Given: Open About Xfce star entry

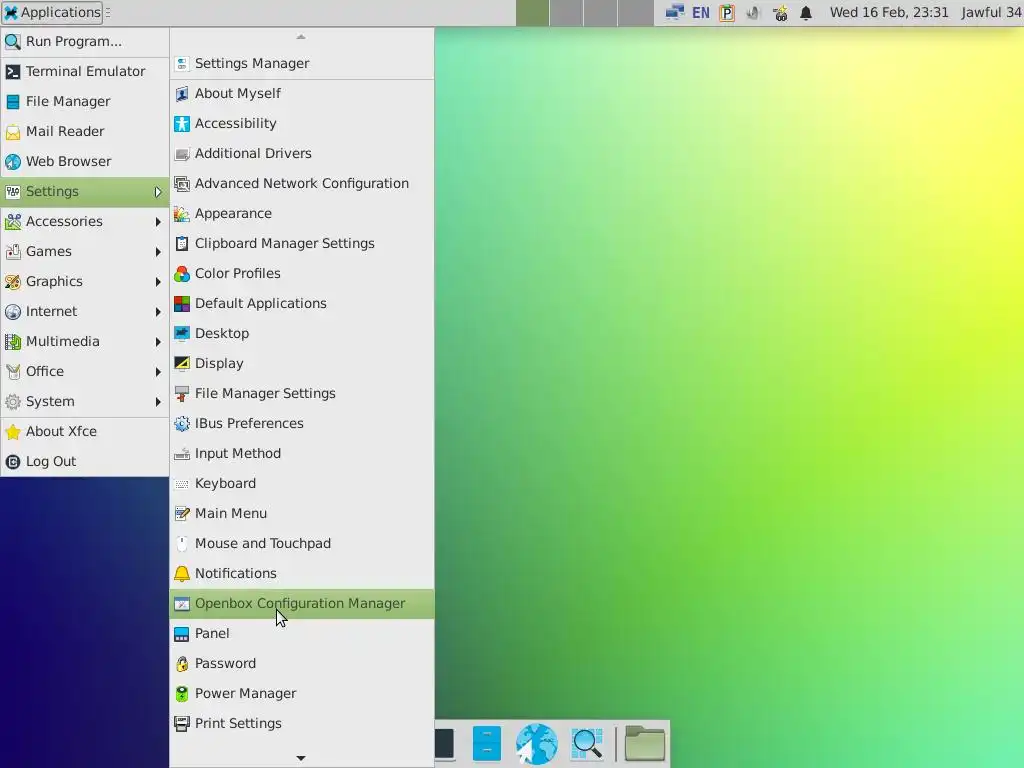Looking at the screenshot, I should pos(85,432).
